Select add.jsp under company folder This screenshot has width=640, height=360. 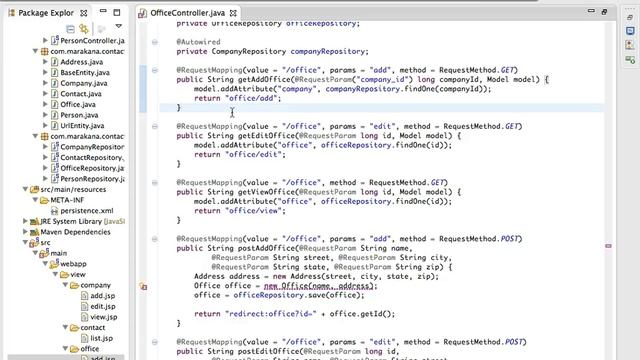(102, 296)
